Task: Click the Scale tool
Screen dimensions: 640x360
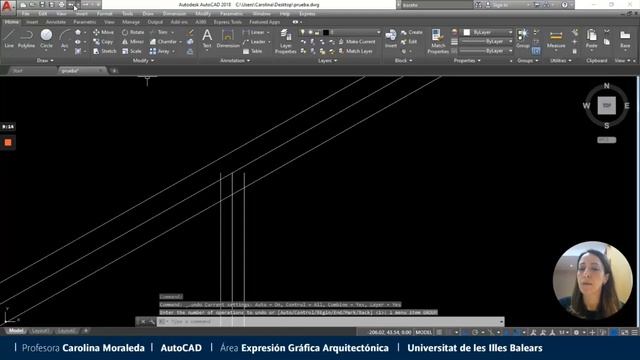Action: 132,51
